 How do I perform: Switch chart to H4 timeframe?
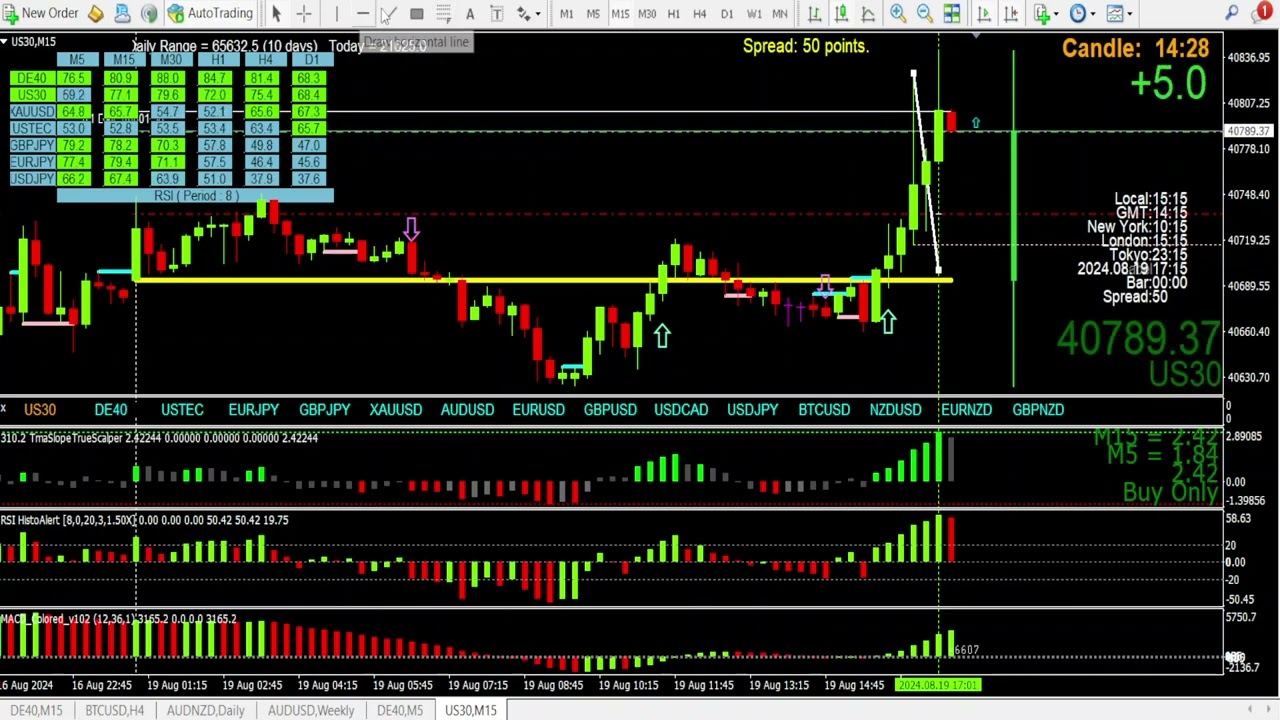(x=700, y=13)
